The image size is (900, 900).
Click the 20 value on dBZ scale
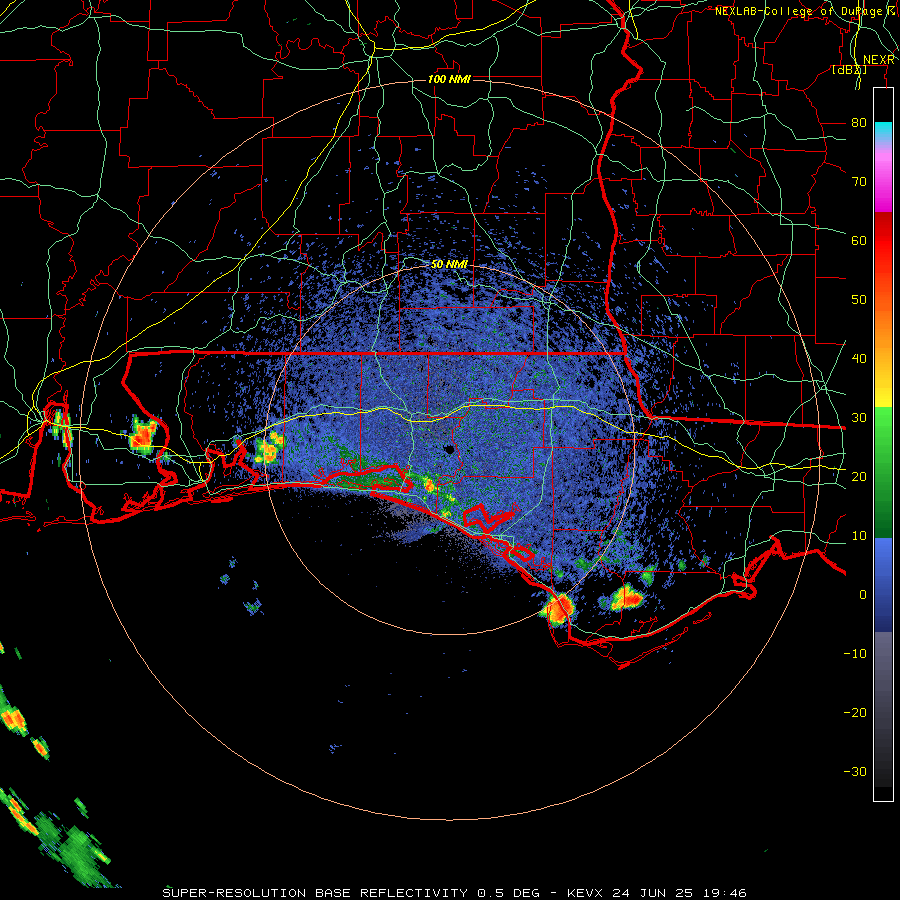click(859, 477)
